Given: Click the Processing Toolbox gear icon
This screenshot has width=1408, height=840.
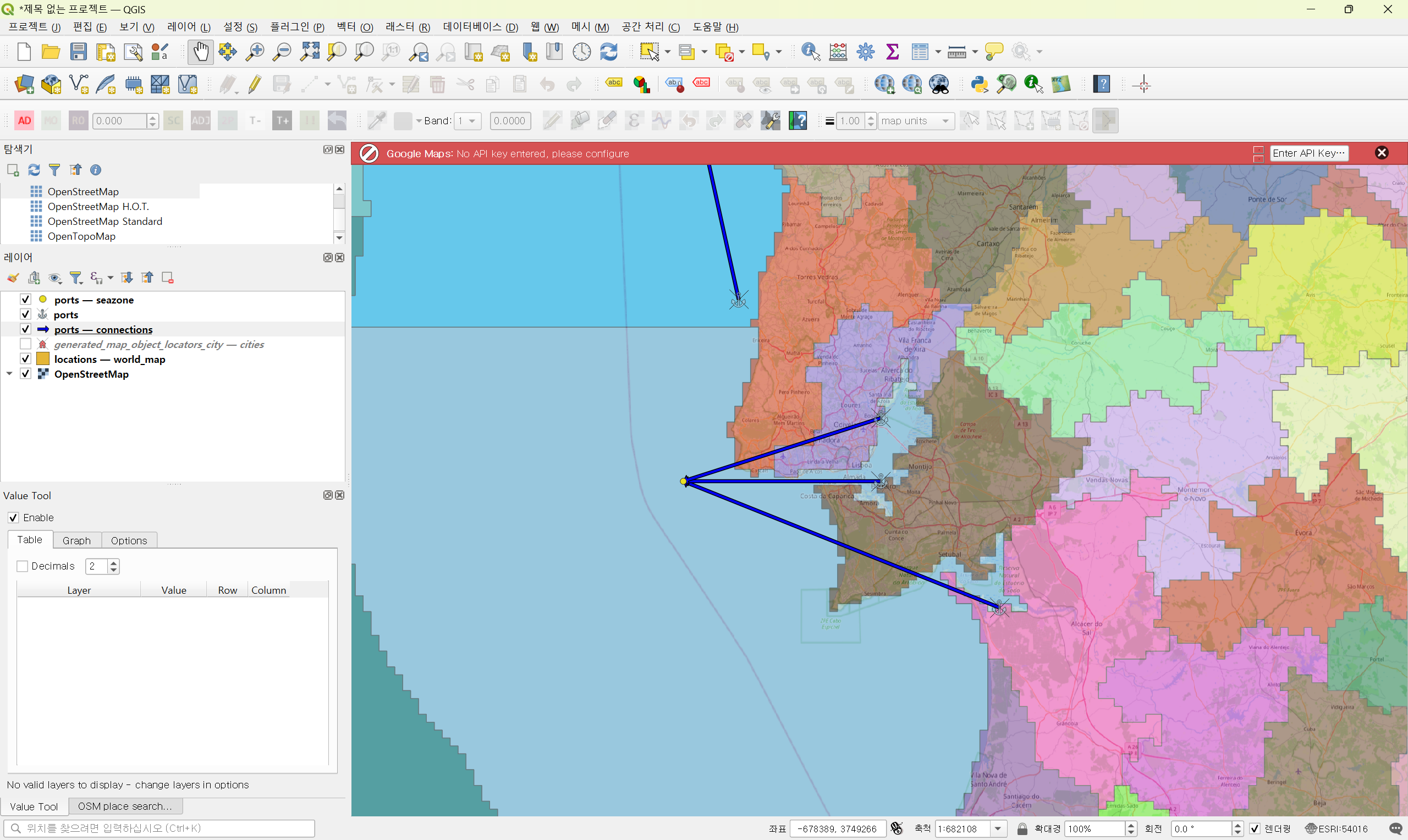Looking at the screenshot, I should click(865, 52).
